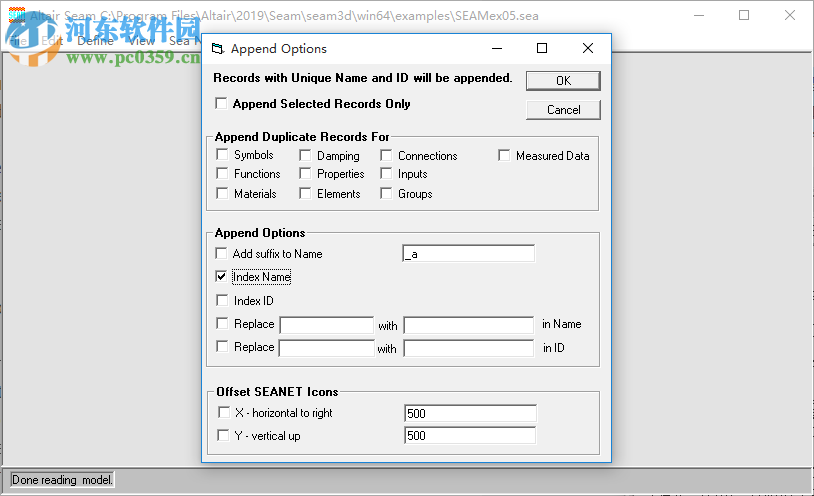Click the X offset value field

click(470, 413)
